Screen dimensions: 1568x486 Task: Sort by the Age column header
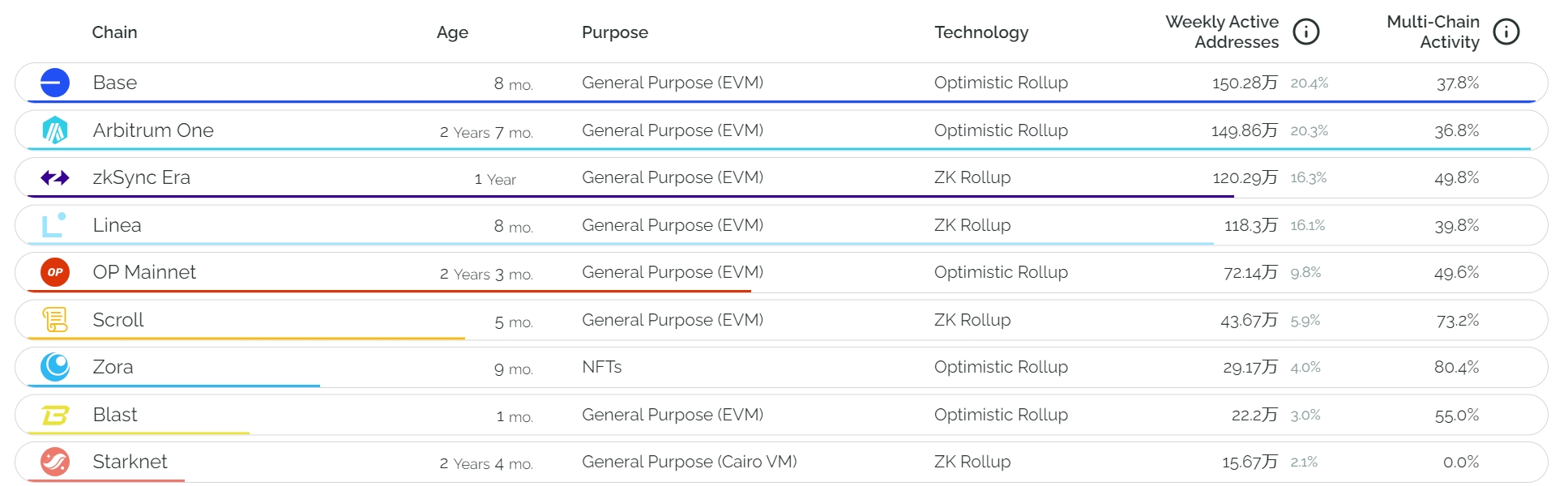(x=452, y=32)
